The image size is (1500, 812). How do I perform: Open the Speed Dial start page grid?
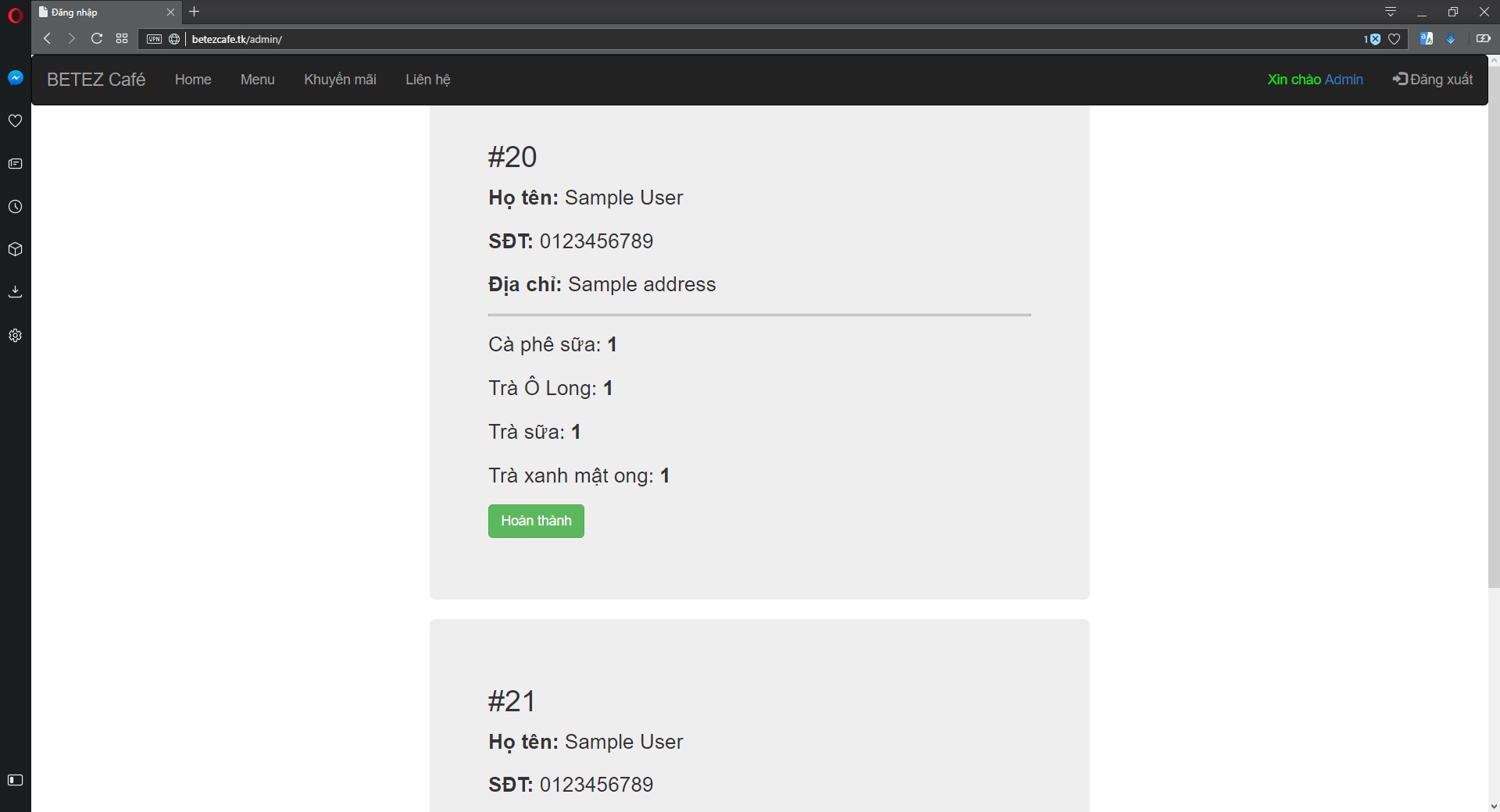pyautogui.click(x=122, y=38)
